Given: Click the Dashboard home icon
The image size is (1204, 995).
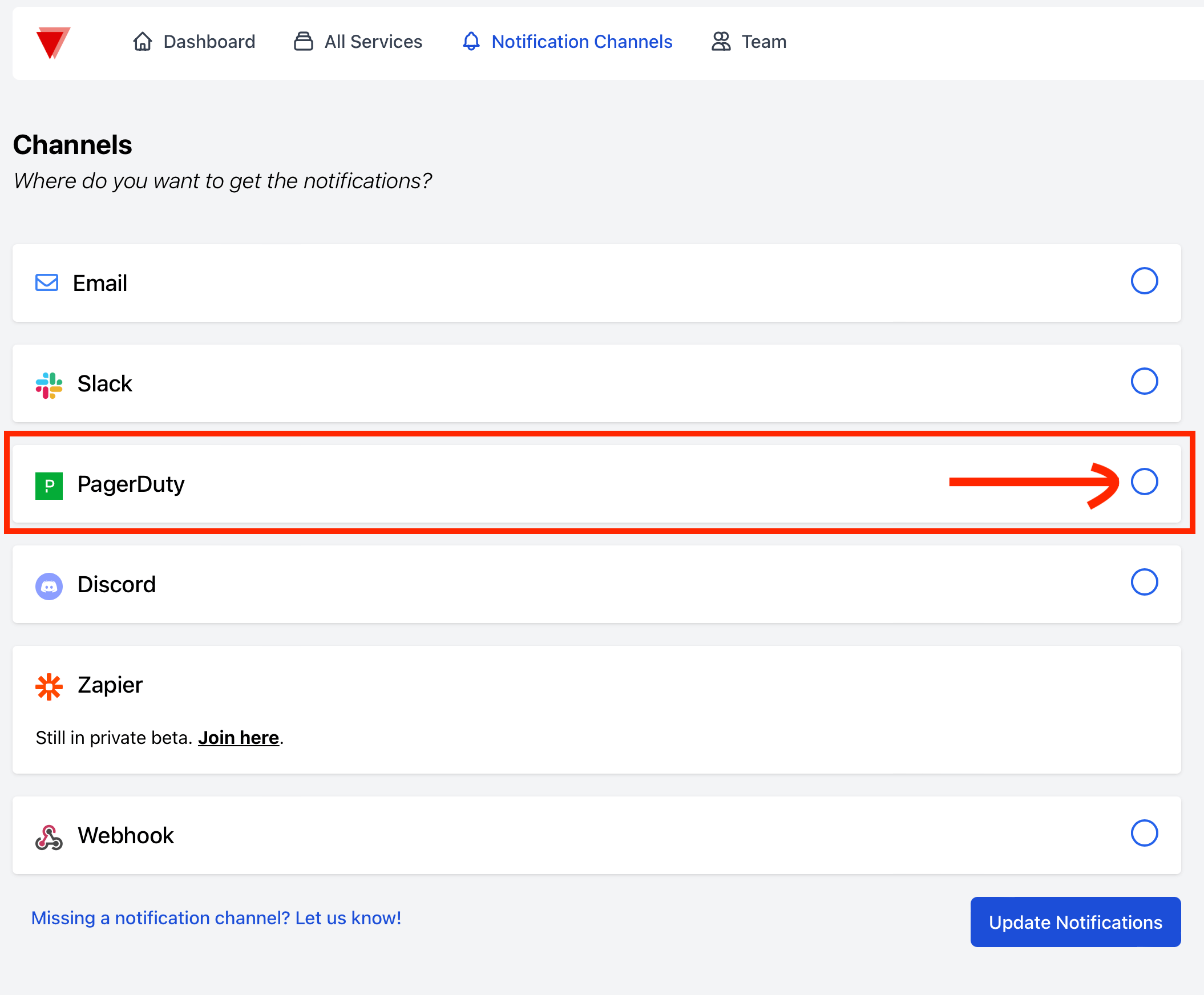Looking at the screenshot, I should pos(143,41).
